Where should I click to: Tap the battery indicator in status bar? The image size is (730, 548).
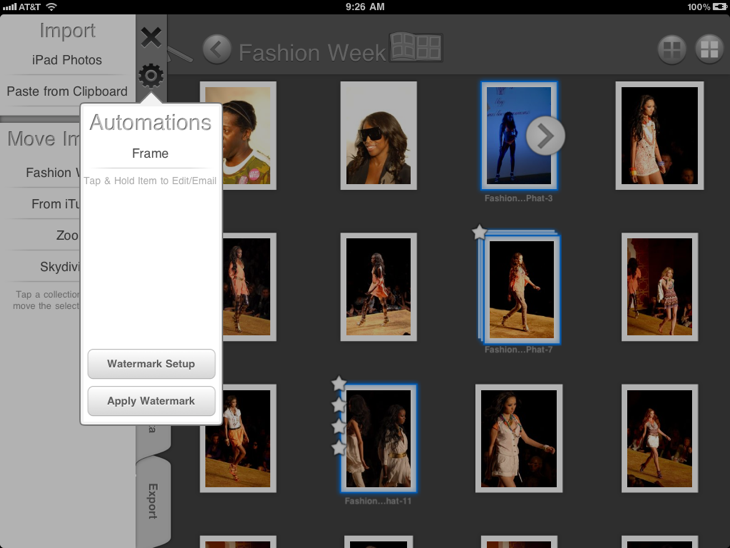click(x=712, y=7)
